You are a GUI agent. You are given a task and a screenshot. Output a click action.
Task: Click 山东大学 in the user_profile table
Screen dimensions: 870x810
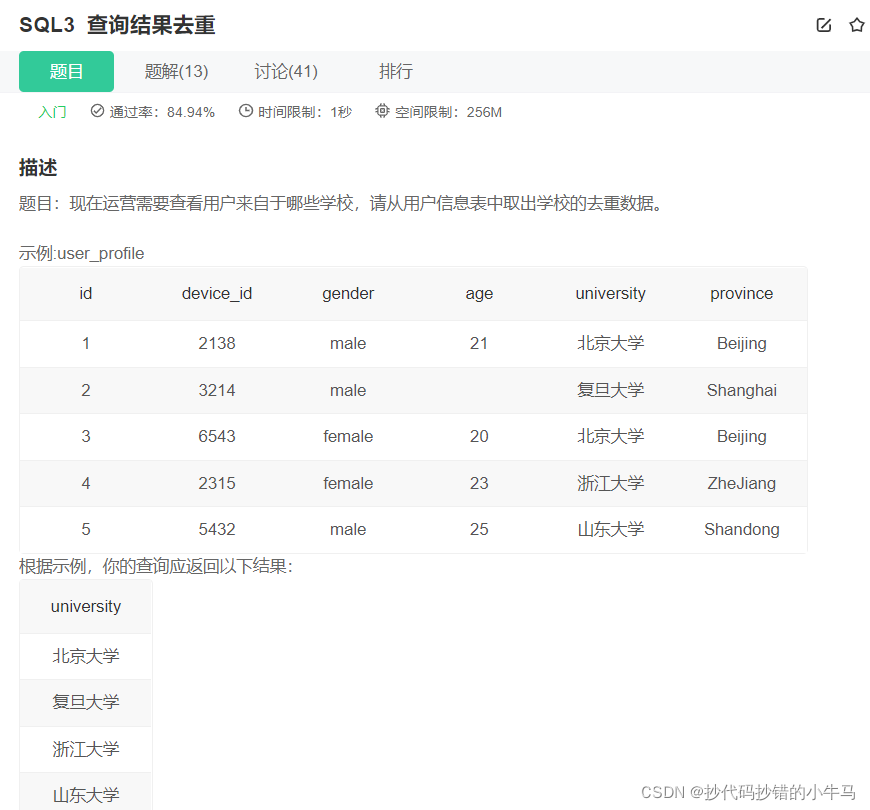point(610,529)
